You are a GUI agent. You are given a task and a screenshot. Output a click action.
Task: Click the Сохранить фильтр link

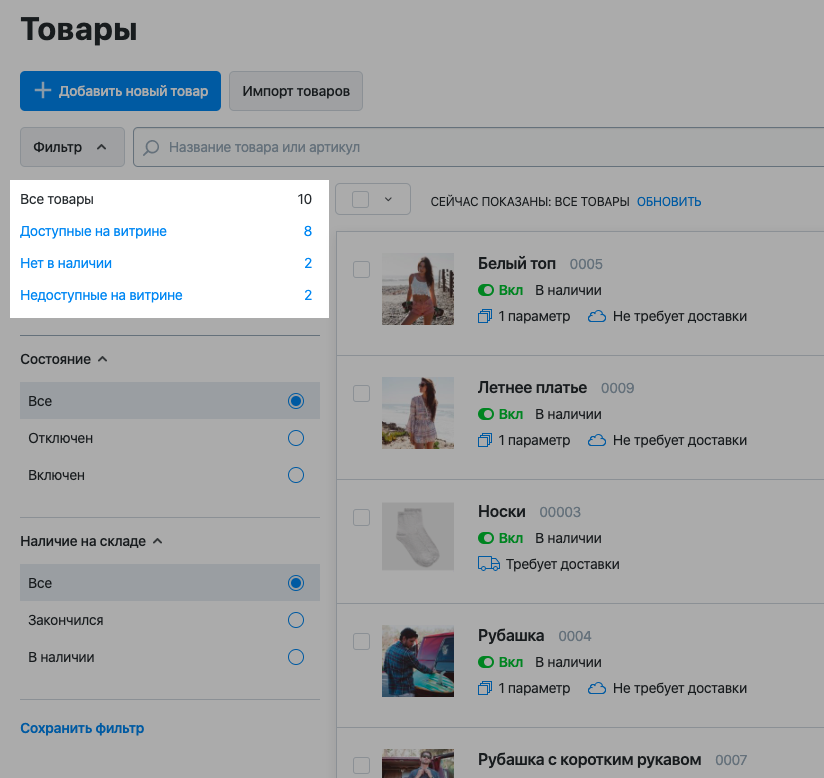click(82, 728)
